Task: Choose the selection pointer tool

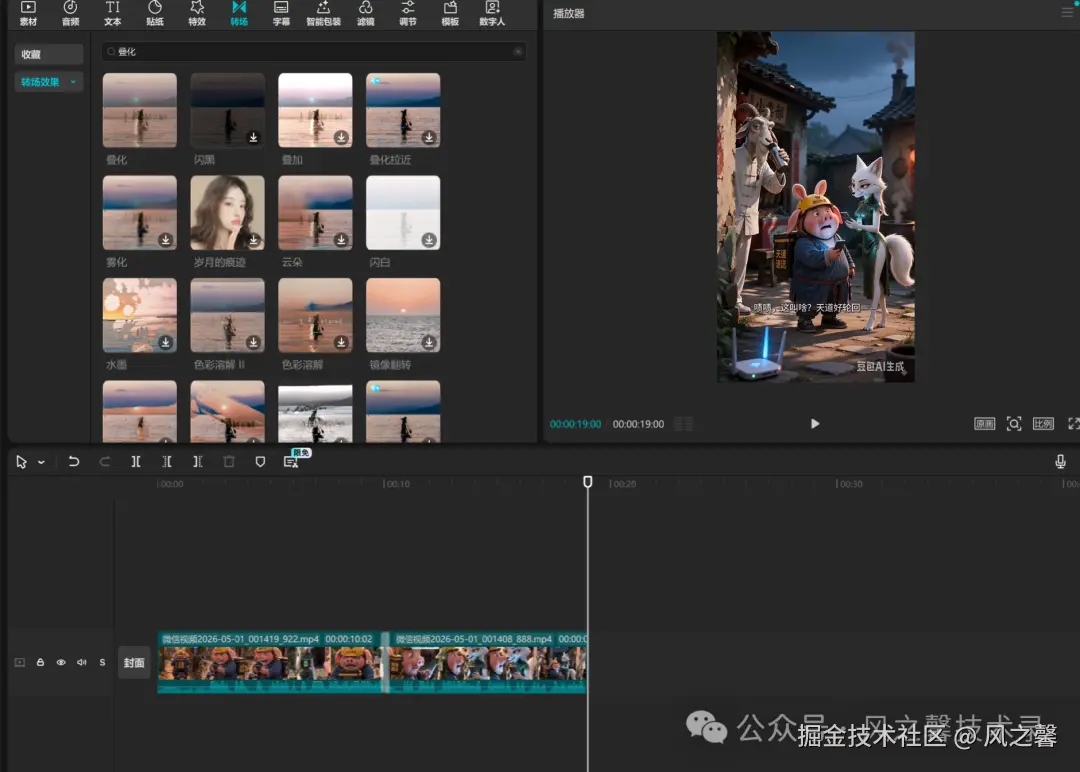Action: coord(21,461)
